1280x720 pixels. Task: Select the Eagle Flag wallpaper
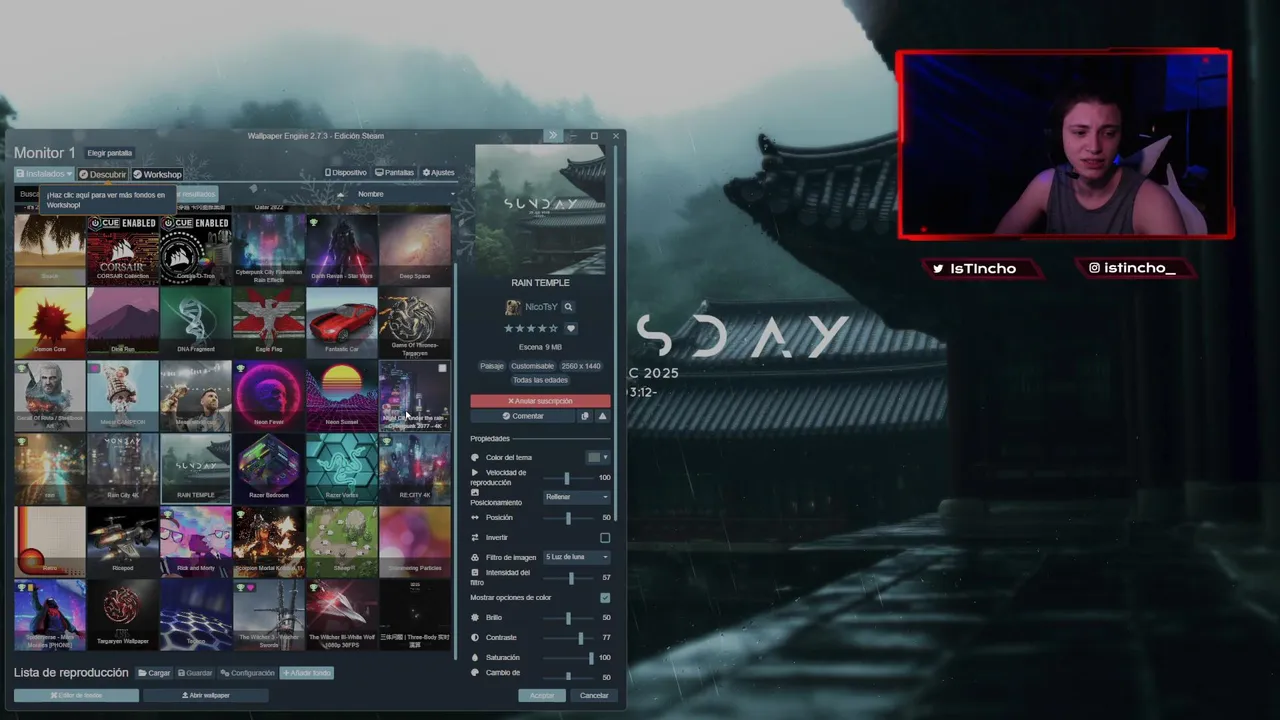click(x=269, y=323)
